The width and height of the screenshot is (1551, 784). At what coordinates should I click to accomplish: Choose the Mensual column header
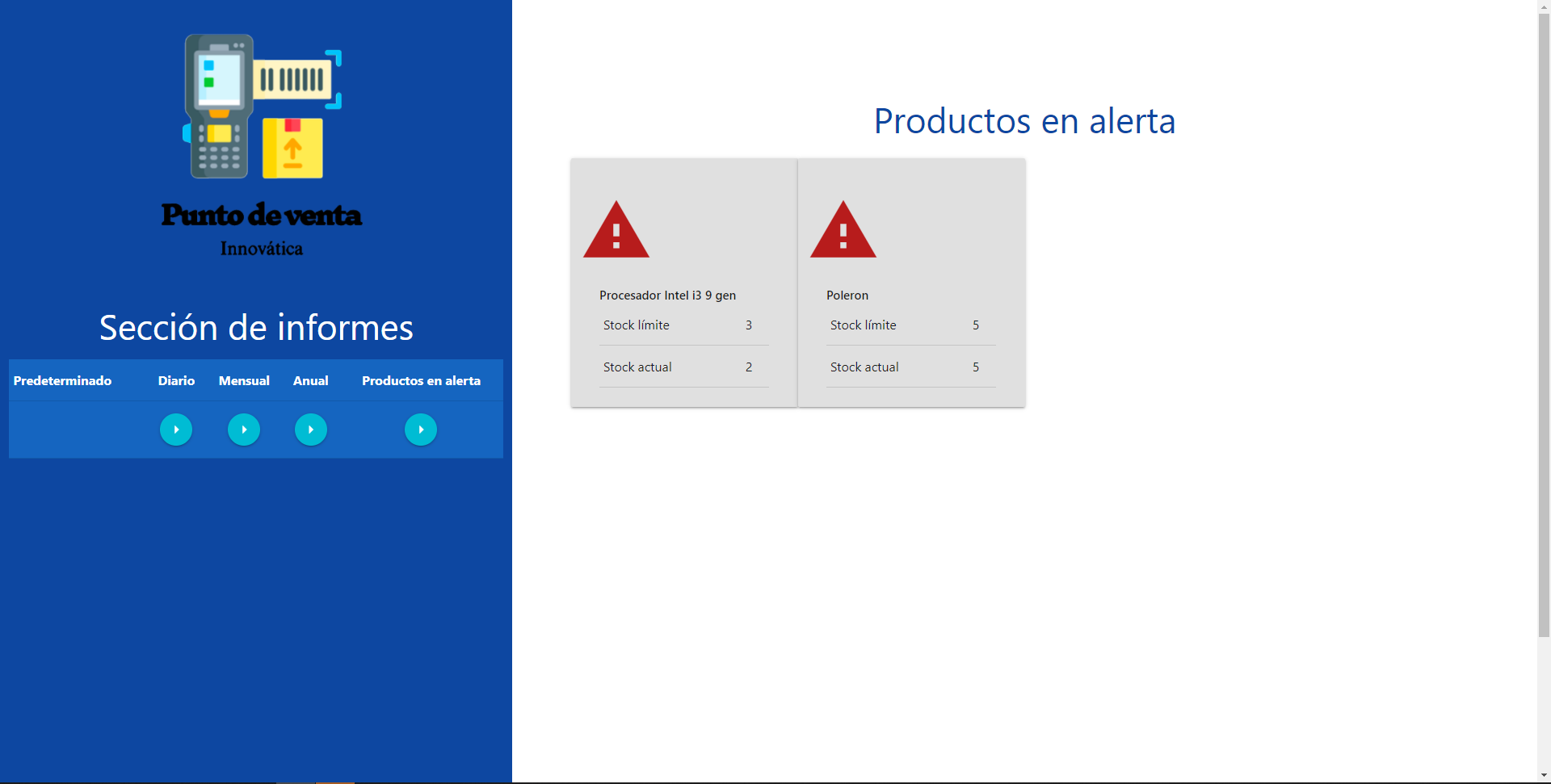point(244,381)
